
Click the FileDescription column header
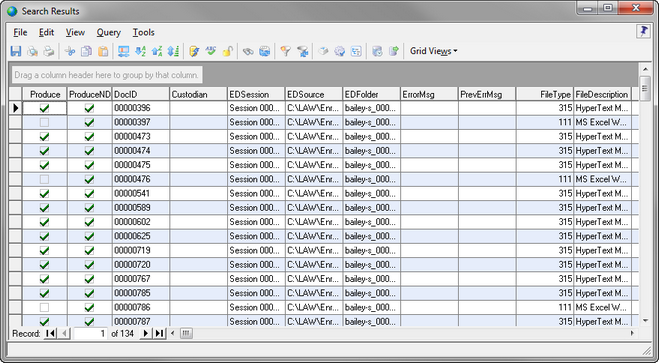click(603, 95)
